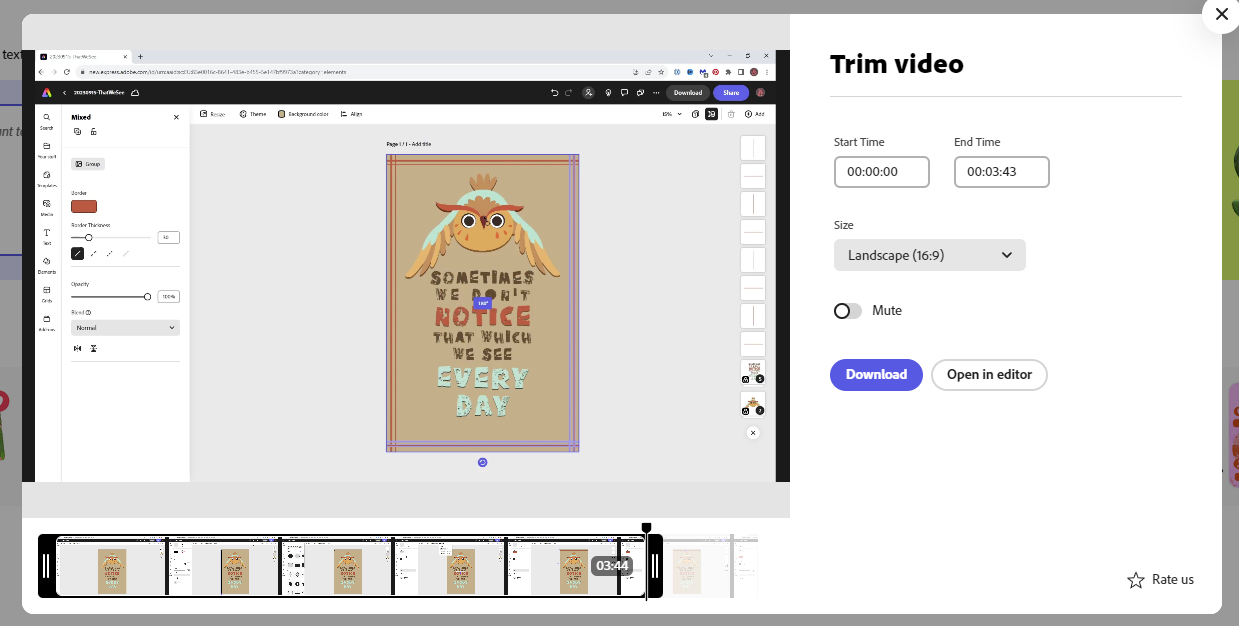1239x626 pixels.
Task: Open the Media panel from the sidebar
Action: 46,203
